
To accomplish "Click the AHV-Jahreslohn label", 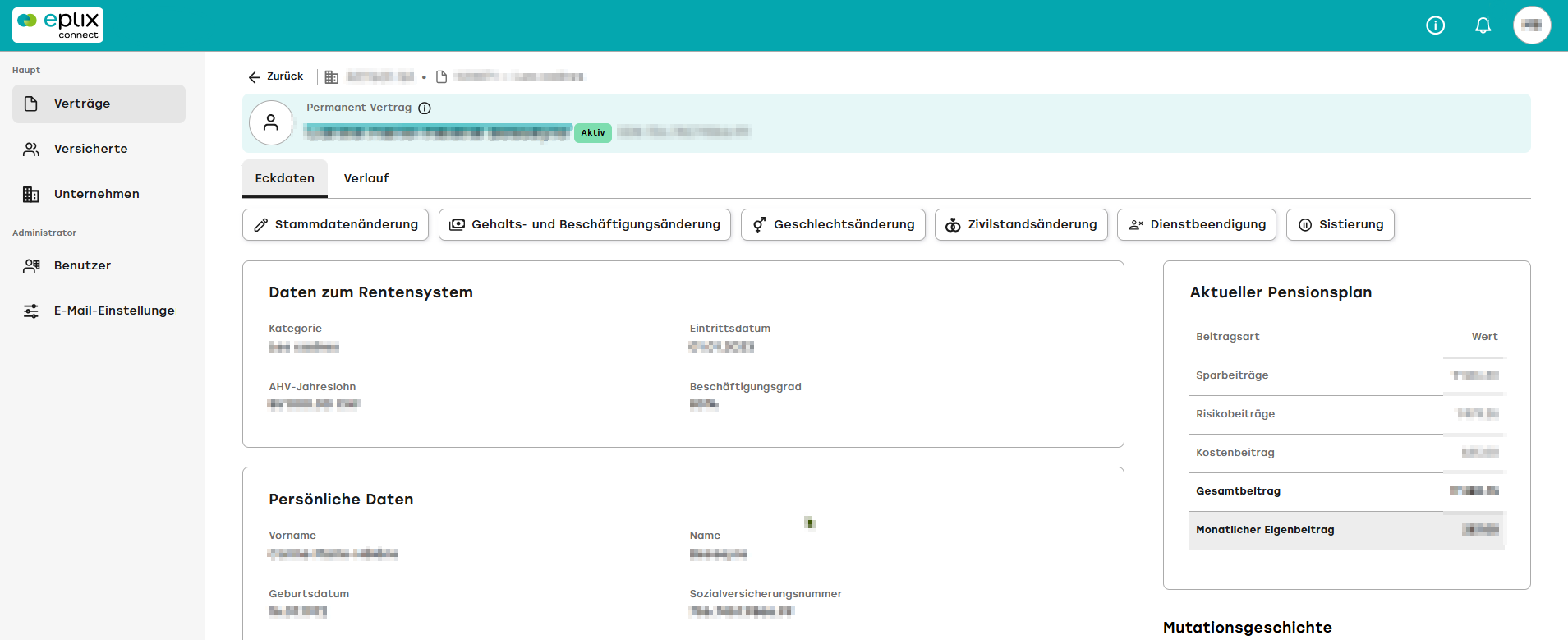I will pos(312,387).
